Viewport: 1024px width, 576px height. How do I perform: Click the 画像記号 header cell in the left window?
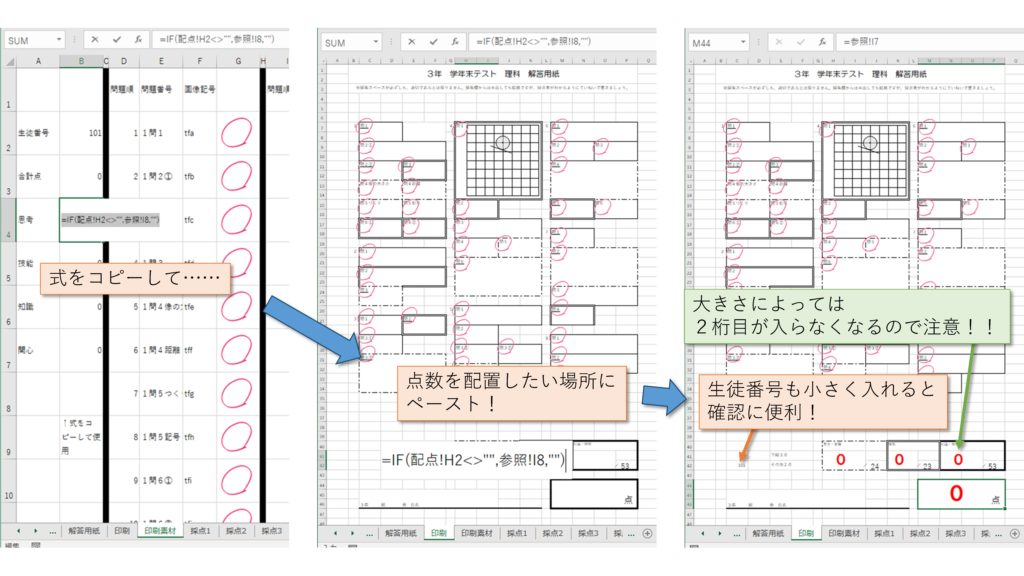[x=199, y=89]
